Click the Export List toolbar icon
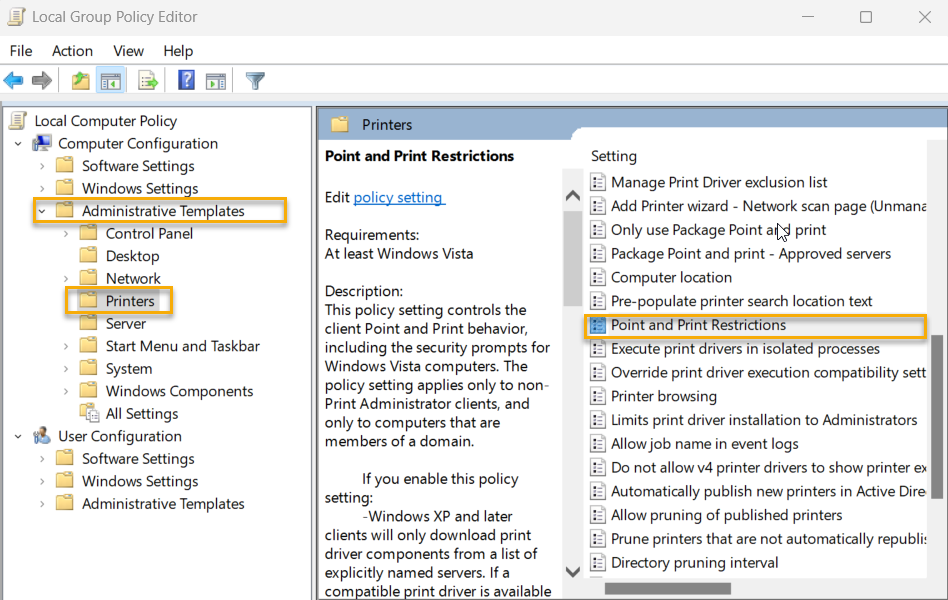Viewport: 948px width, 600px height. pyautogui.click(x=146, y=80)
